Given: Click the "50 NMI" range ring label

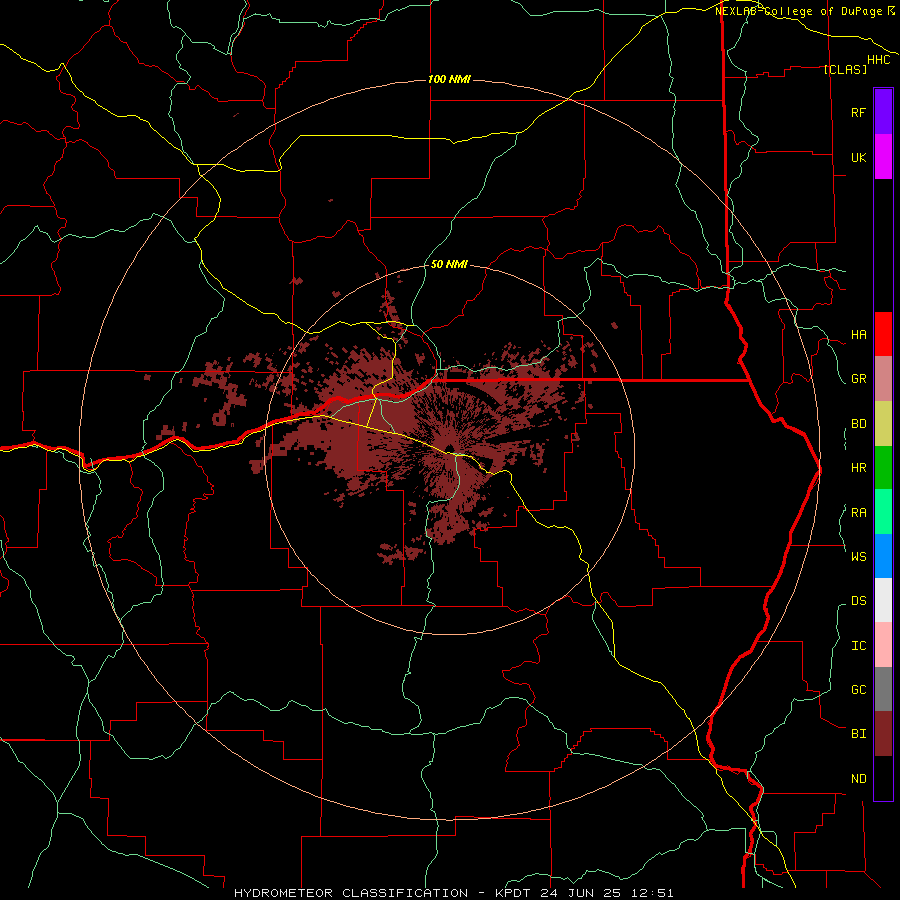Looking at the screenshot, I should pyautogui.click(x=449, y=264).
